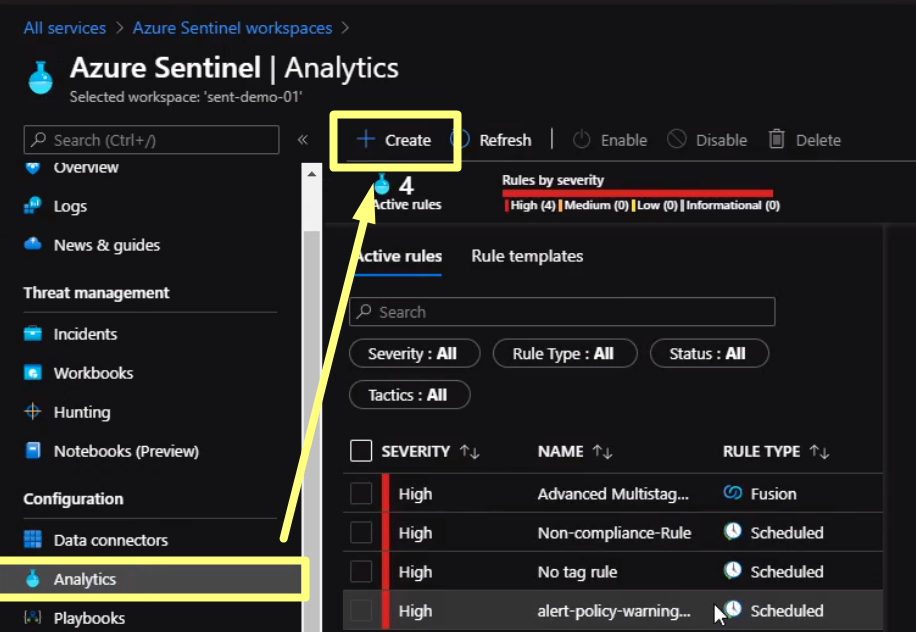Viewport: 916px width, 632px height.
Task: Open the Status : All filter dropdown
Action: coord(708,354)
